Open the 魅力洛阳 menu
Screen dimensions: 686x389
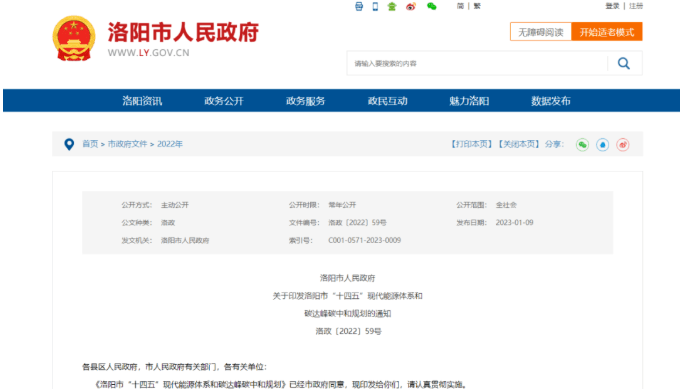click(469, 101)
